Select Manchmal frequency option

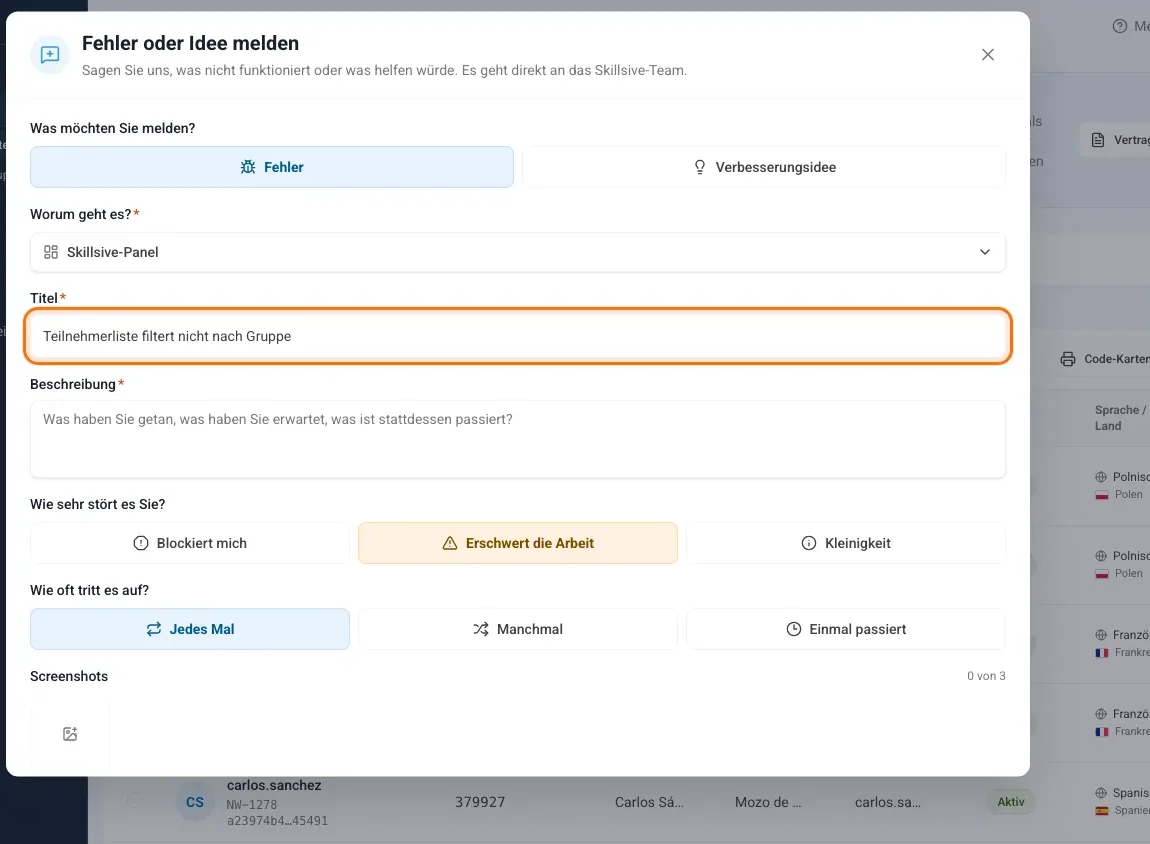click(x=518, y=629)
